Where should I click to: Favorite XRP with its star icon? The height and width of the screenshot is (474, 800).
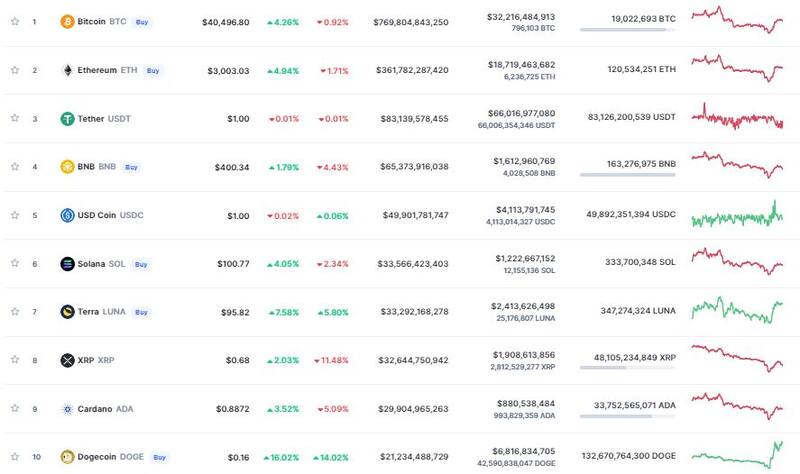pyautogui.click(x=14, y=360)
